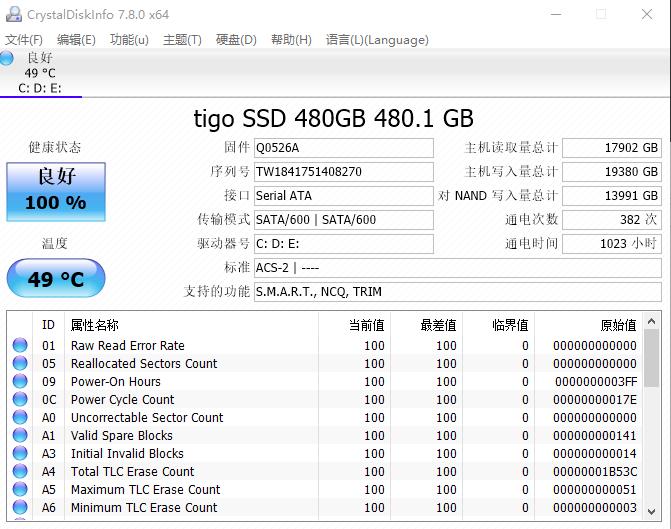Select the Valid Spare Blocks row text
Screen dimensions: 671x529
(x=122, y=435)
